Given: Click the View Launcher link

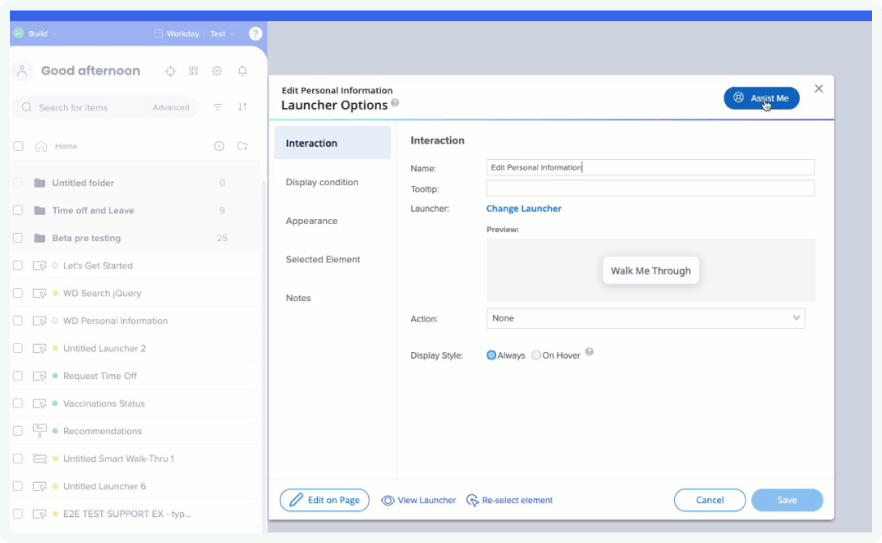Looking at the screenshot, I should (x=418, y=500).
